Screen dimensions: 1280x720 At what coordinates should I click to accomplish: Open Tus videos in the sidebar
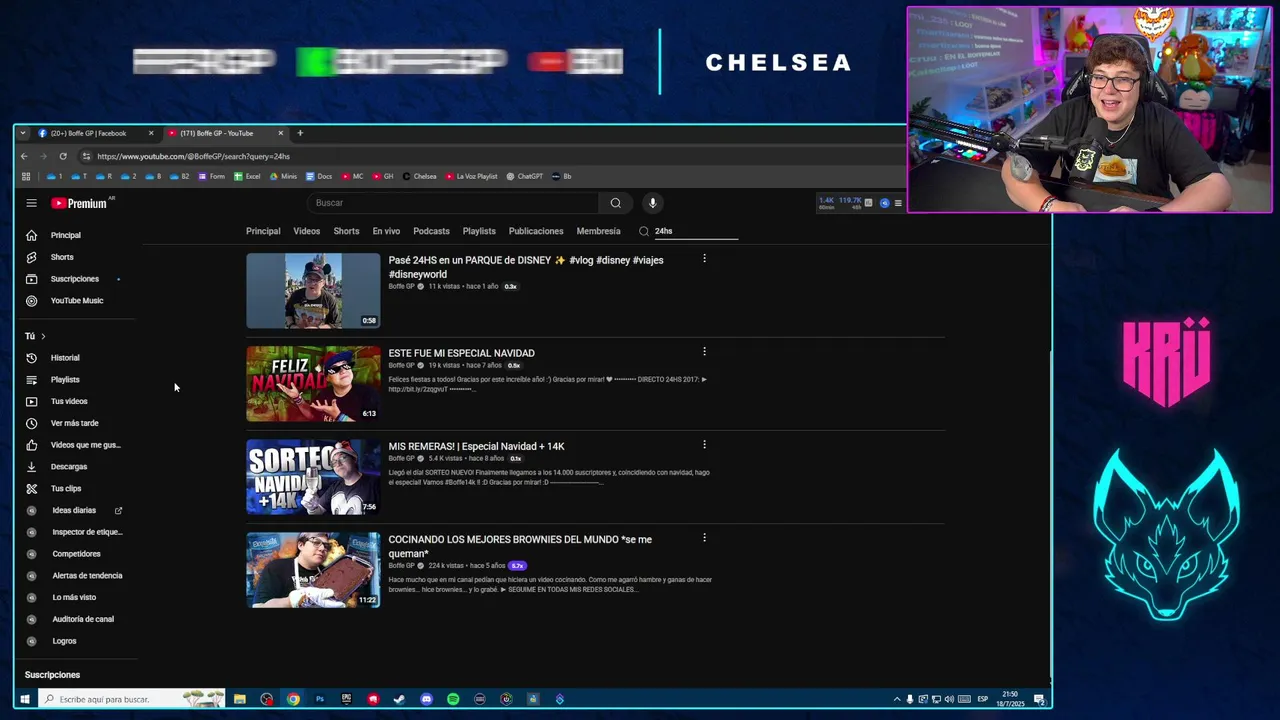[x=69, y=402]
